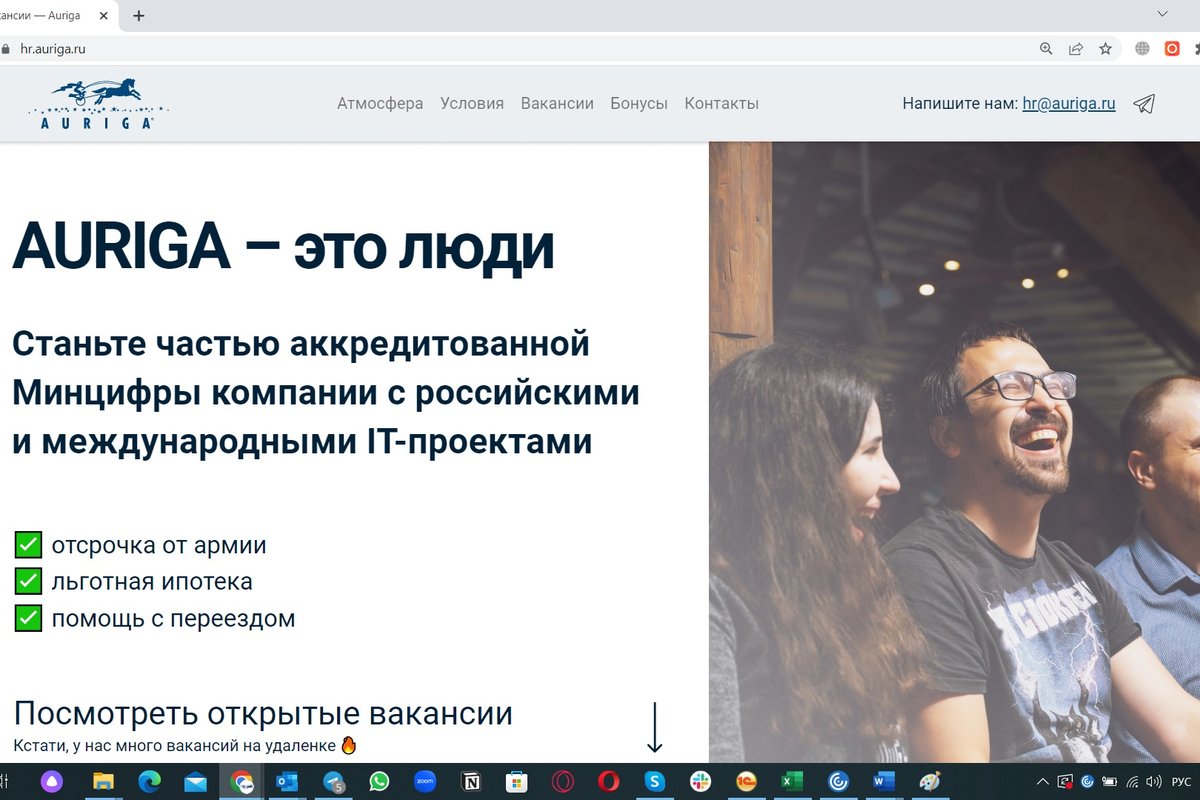Select Бонусы in the navigation bar
This screenshot has height=800, width=1200.
pos(639,104)
